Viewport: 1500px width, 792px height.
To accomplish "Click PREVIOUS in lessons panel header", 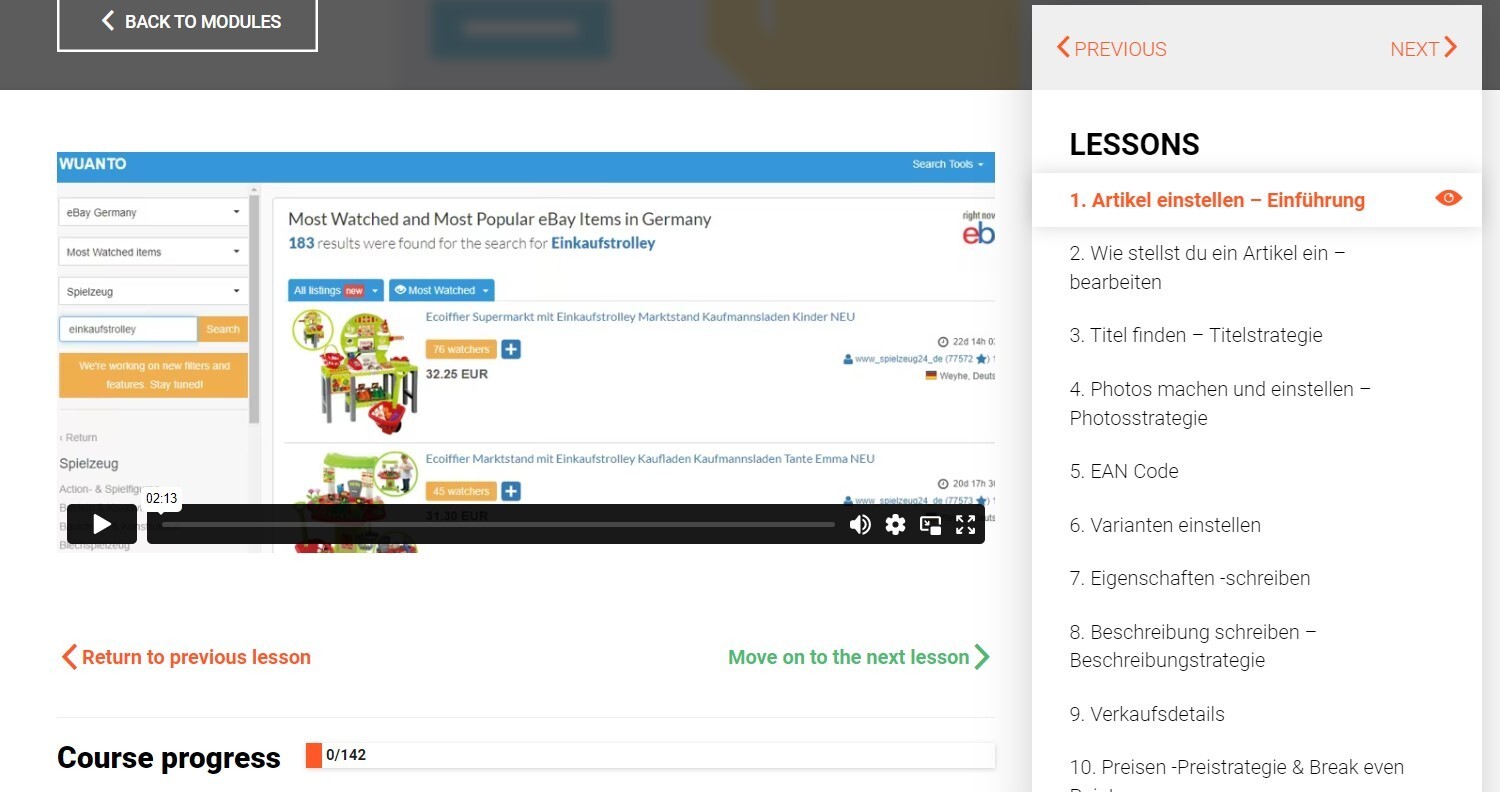I will tap(1112, 48).
